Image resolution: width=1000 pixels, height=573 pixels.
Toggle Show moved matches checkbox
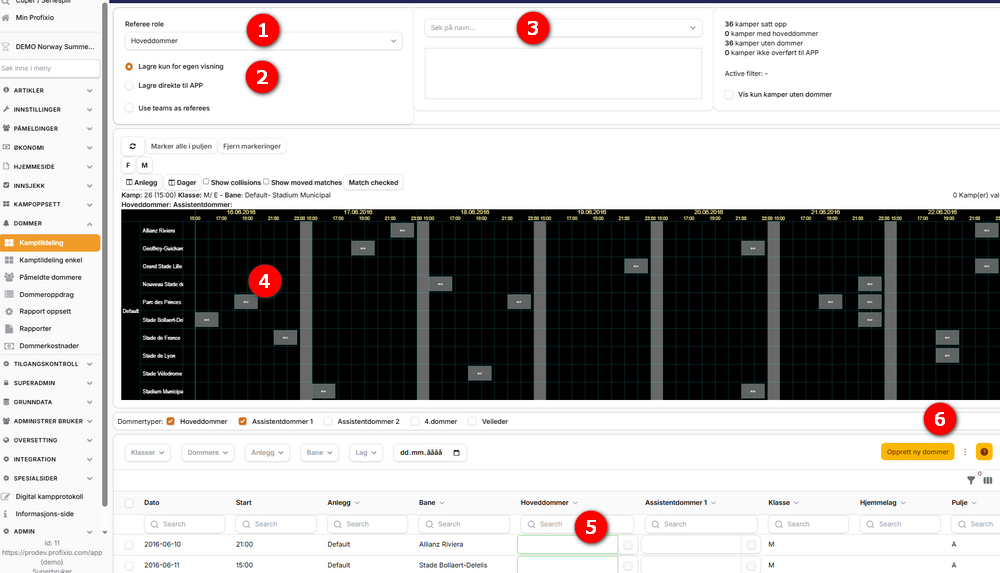coord(266,182)
